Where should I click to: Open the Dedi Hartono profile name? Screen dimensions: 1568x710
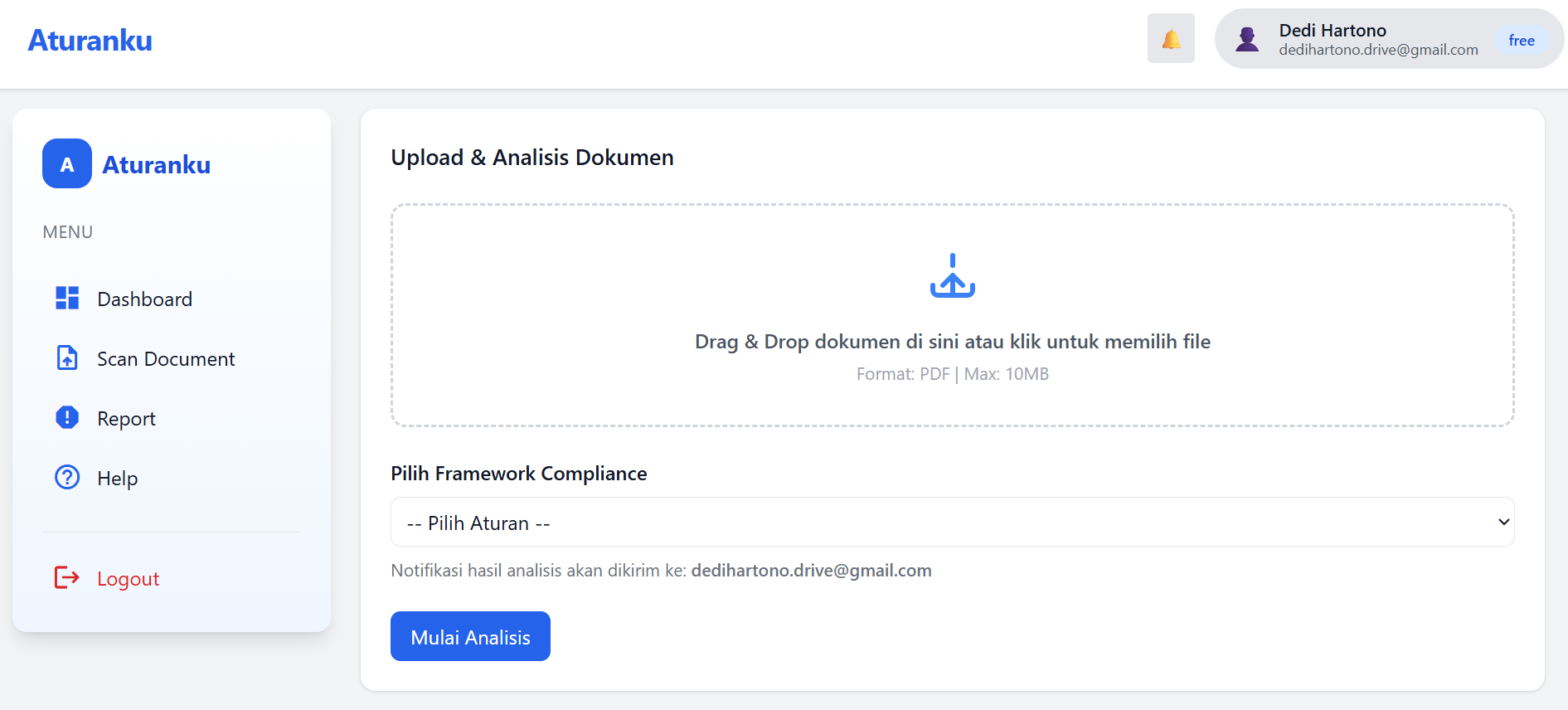click(x=1333, y=30)
